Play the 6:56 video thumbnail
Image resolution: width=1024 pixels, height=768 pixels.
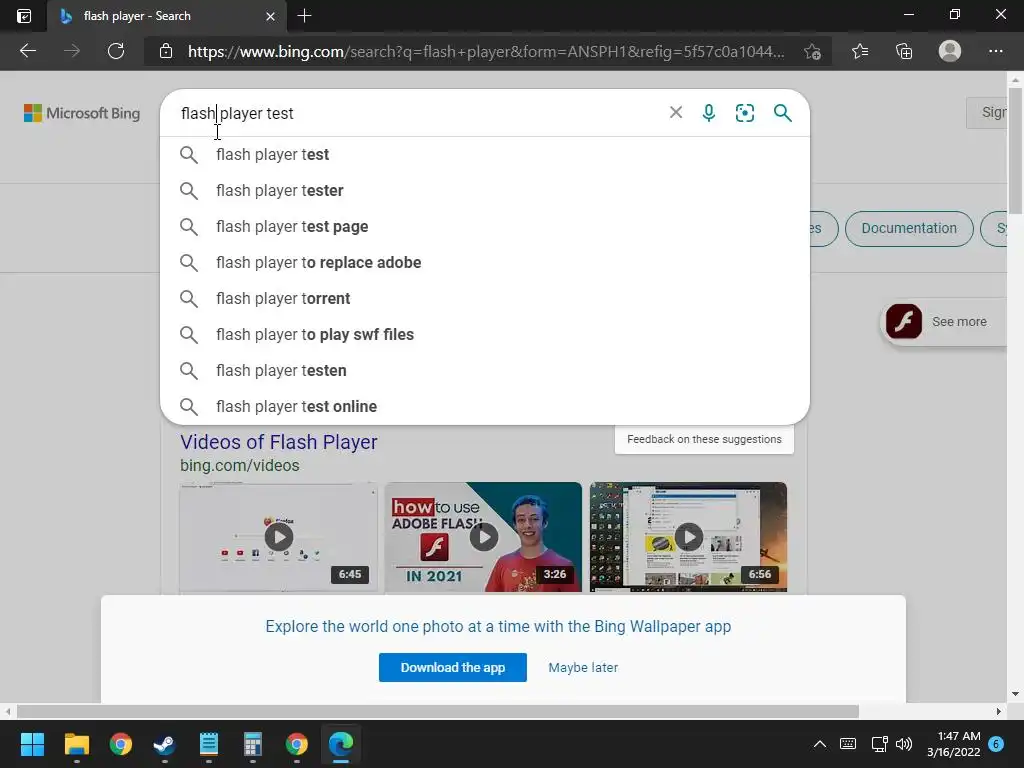(x=688, y=537)
